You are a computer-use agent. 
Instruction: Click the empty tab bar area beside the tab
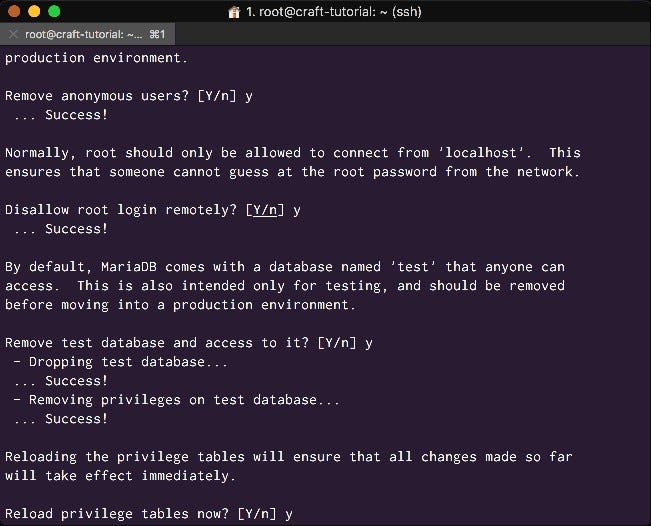413,34
